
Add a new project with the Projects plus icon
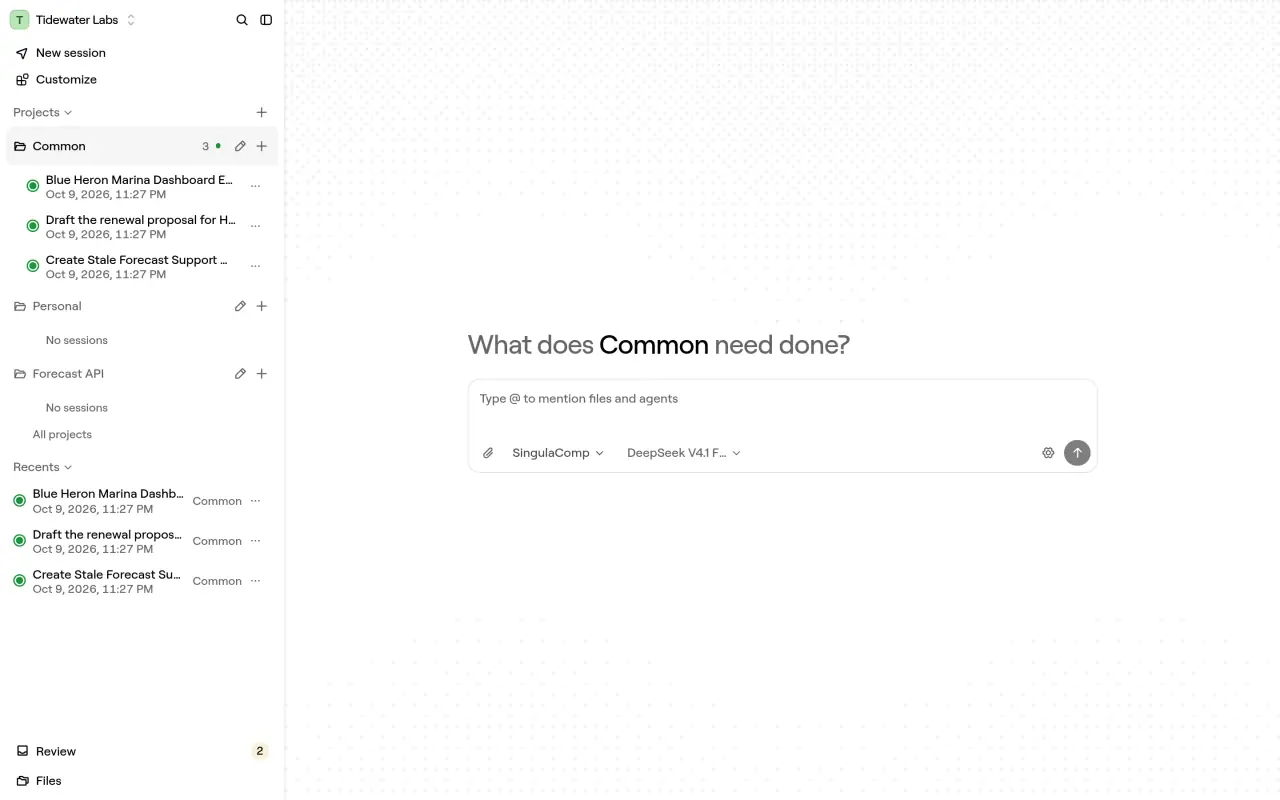tap(262, 113)
